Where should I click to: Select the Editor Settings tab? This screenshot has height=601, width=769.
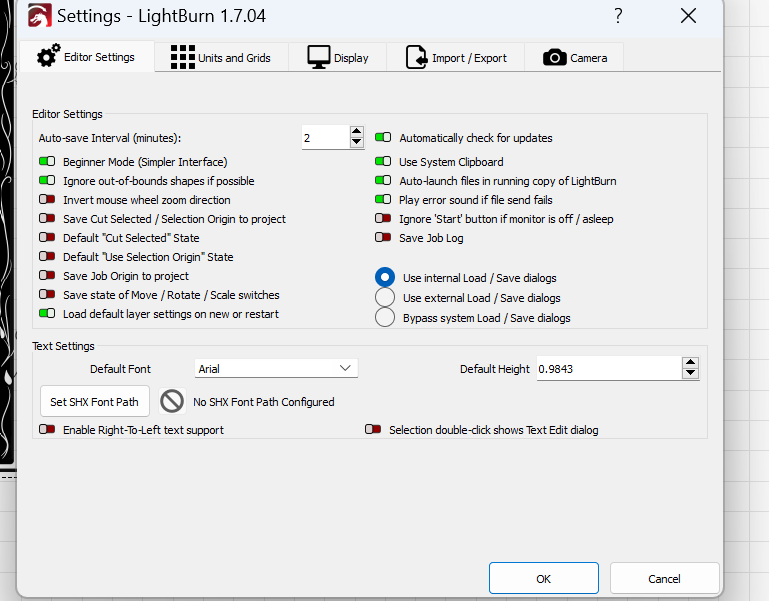87,57
